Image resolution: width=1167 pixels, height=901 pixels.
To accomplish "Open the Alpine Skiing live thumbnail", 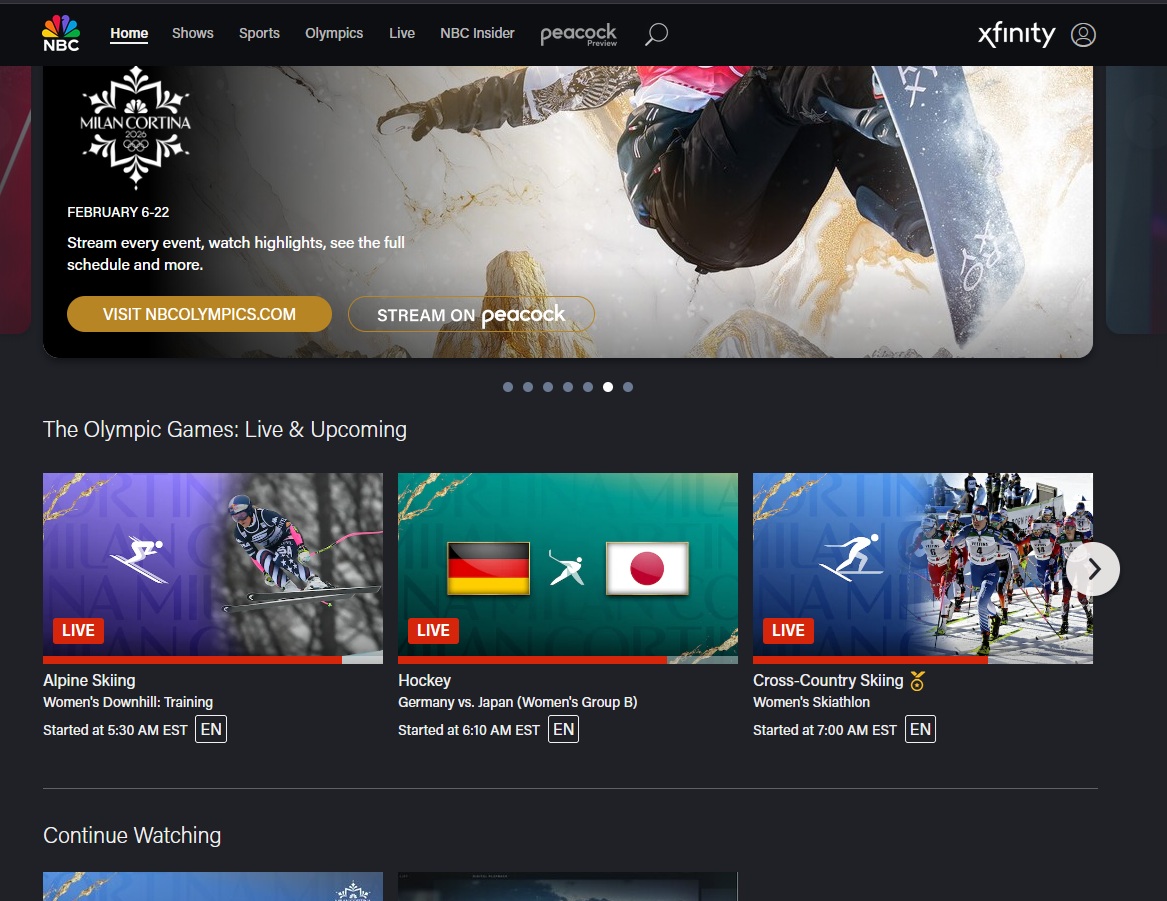I will click(x=213, y=568).
